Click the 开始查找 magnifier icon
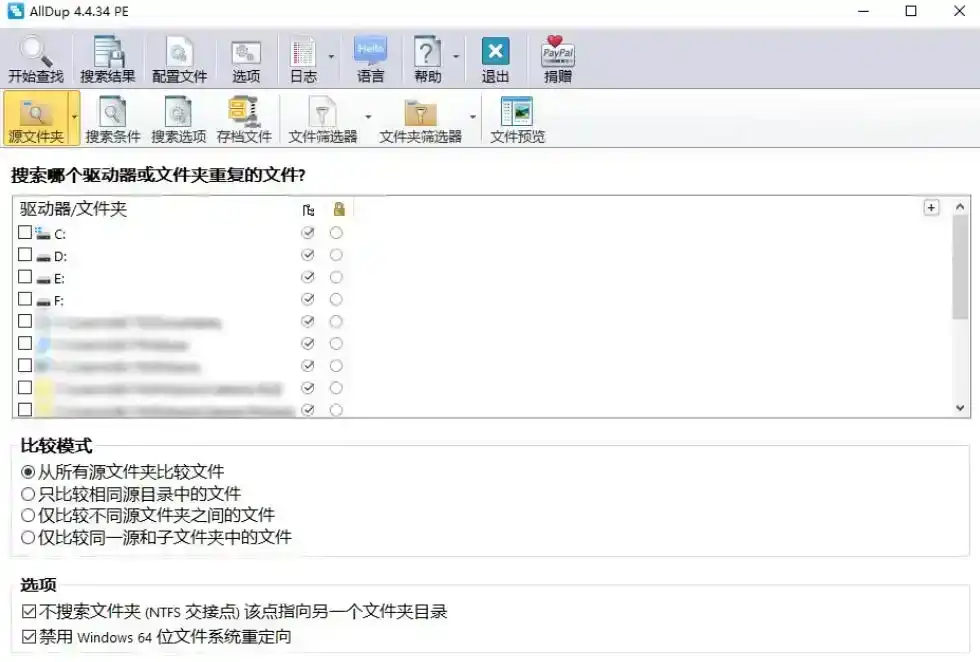 (x=35, y=52)
